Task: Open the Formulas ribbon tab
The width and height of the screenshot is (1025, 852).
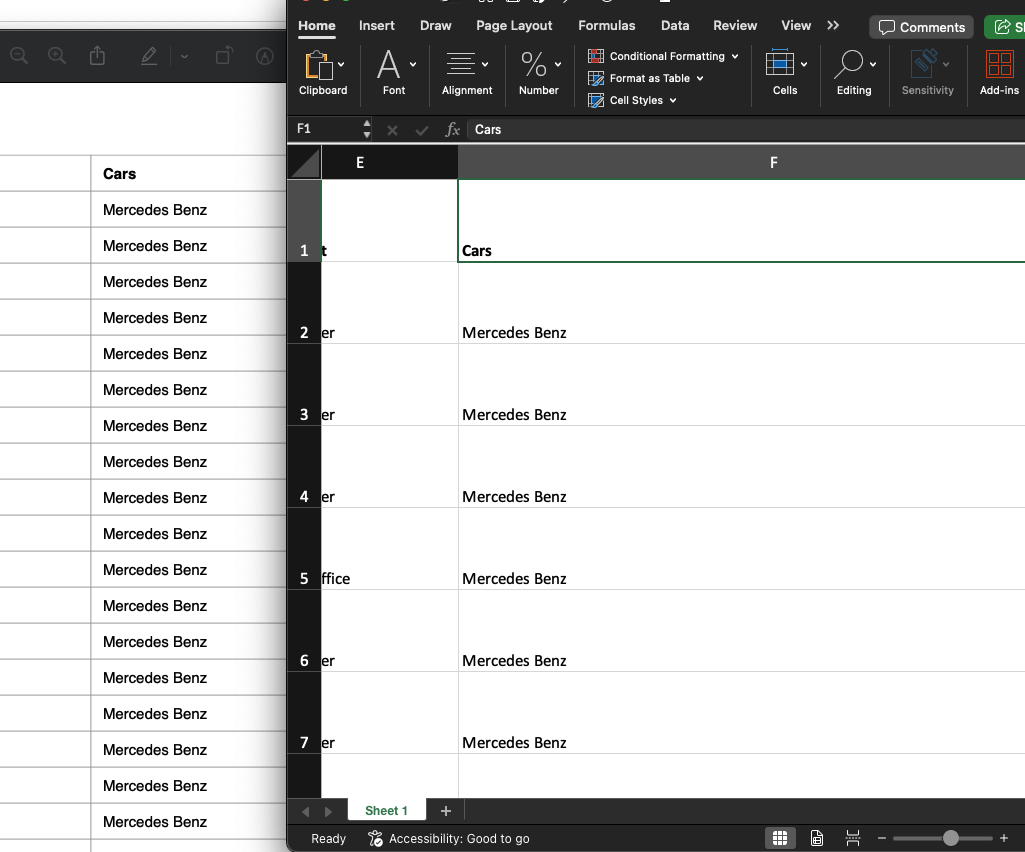Action: pos(606,26)
